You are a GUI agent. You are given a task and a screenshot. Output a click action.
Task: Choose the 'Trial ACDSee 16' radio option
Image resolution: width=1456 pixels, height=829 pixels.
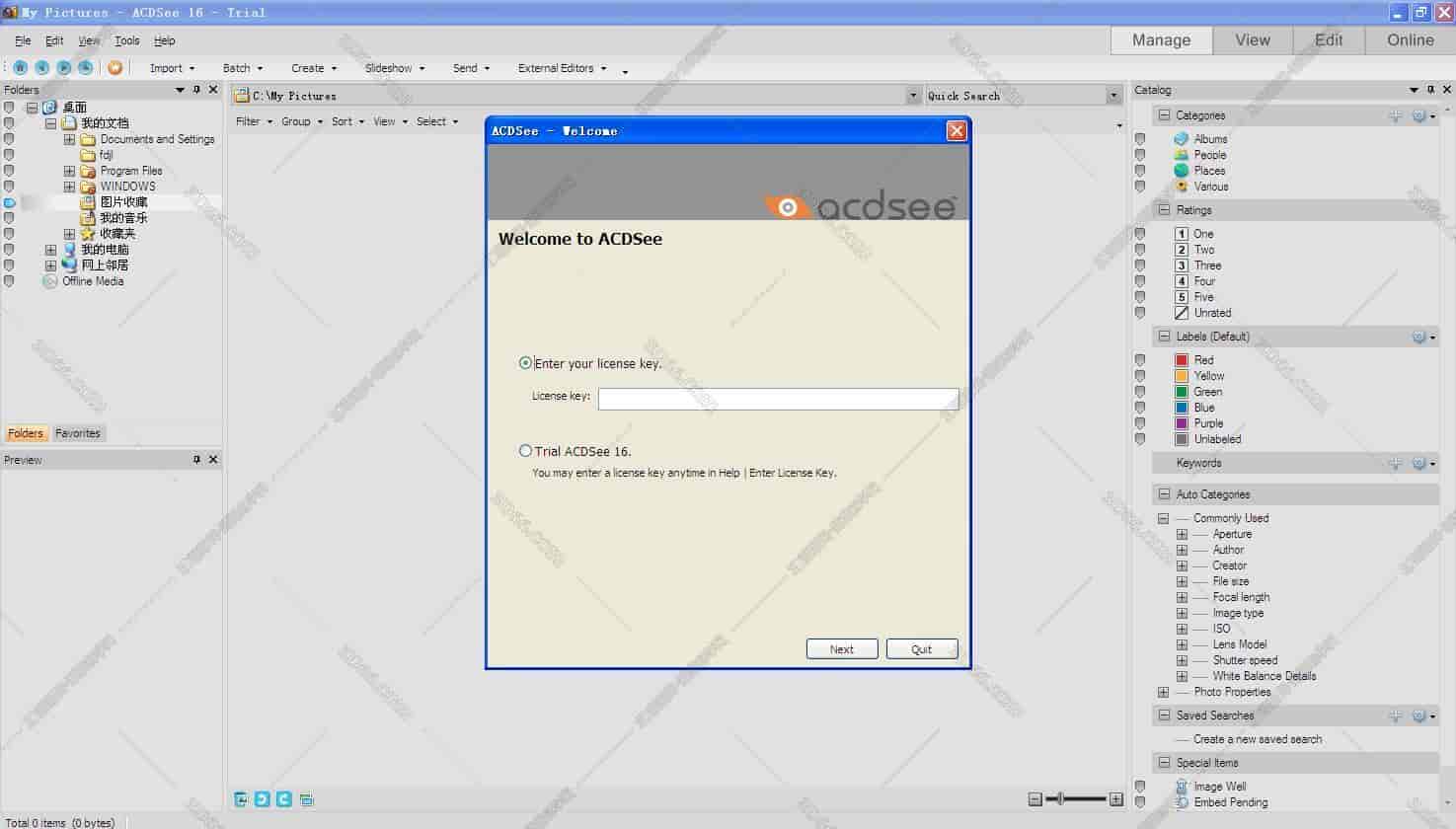coord(525,451)
